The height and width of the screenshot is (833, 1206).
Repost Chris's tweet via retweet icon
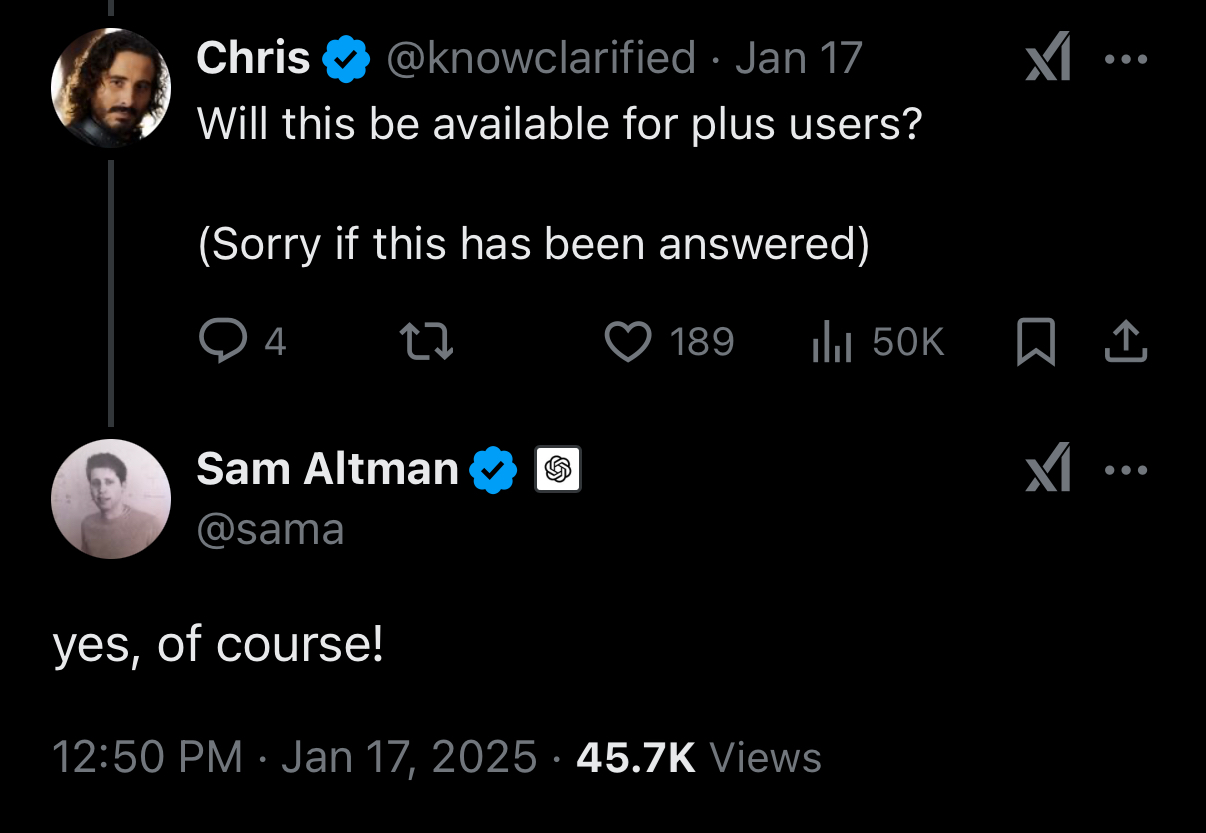427,343
